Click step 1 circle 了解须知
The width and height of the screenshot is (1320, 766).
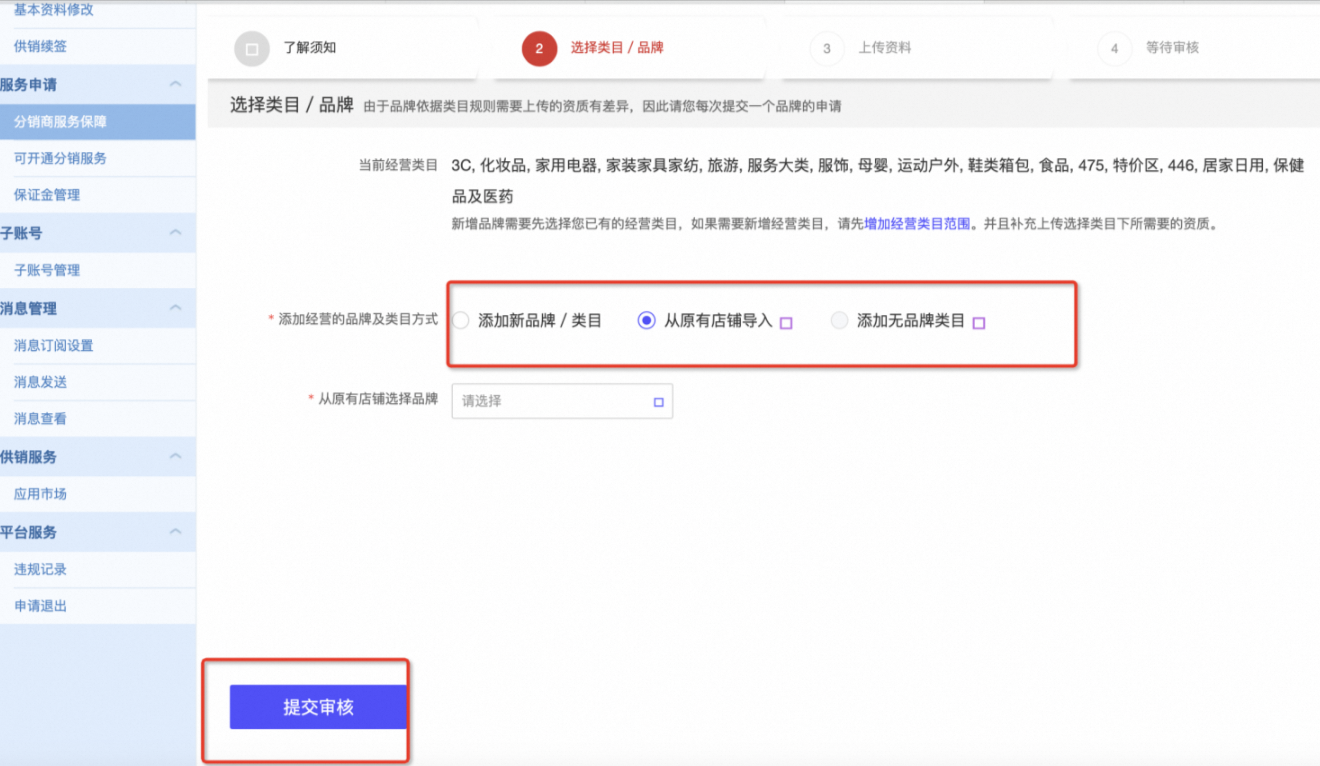[252, 48]
